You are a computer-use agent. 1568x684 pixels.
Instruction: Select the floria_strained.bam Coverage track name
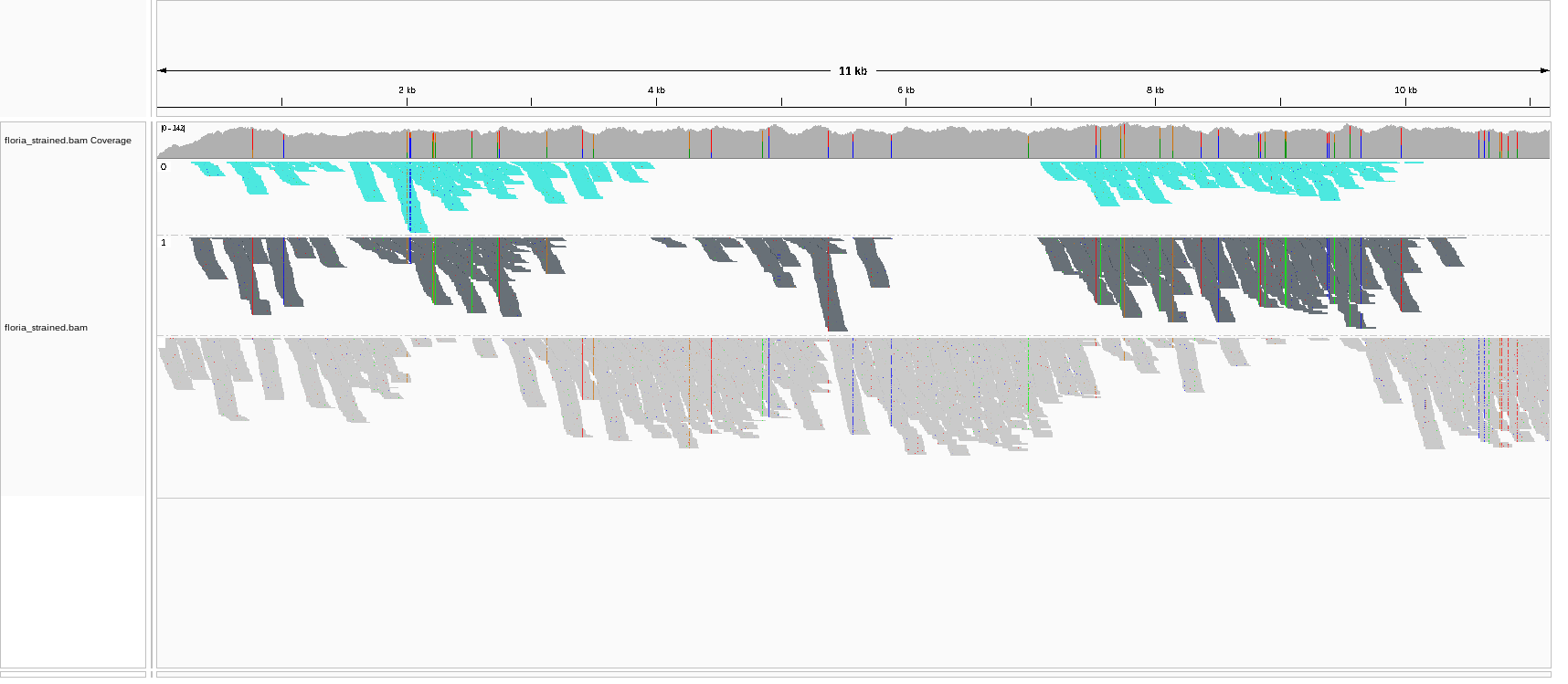68,141
